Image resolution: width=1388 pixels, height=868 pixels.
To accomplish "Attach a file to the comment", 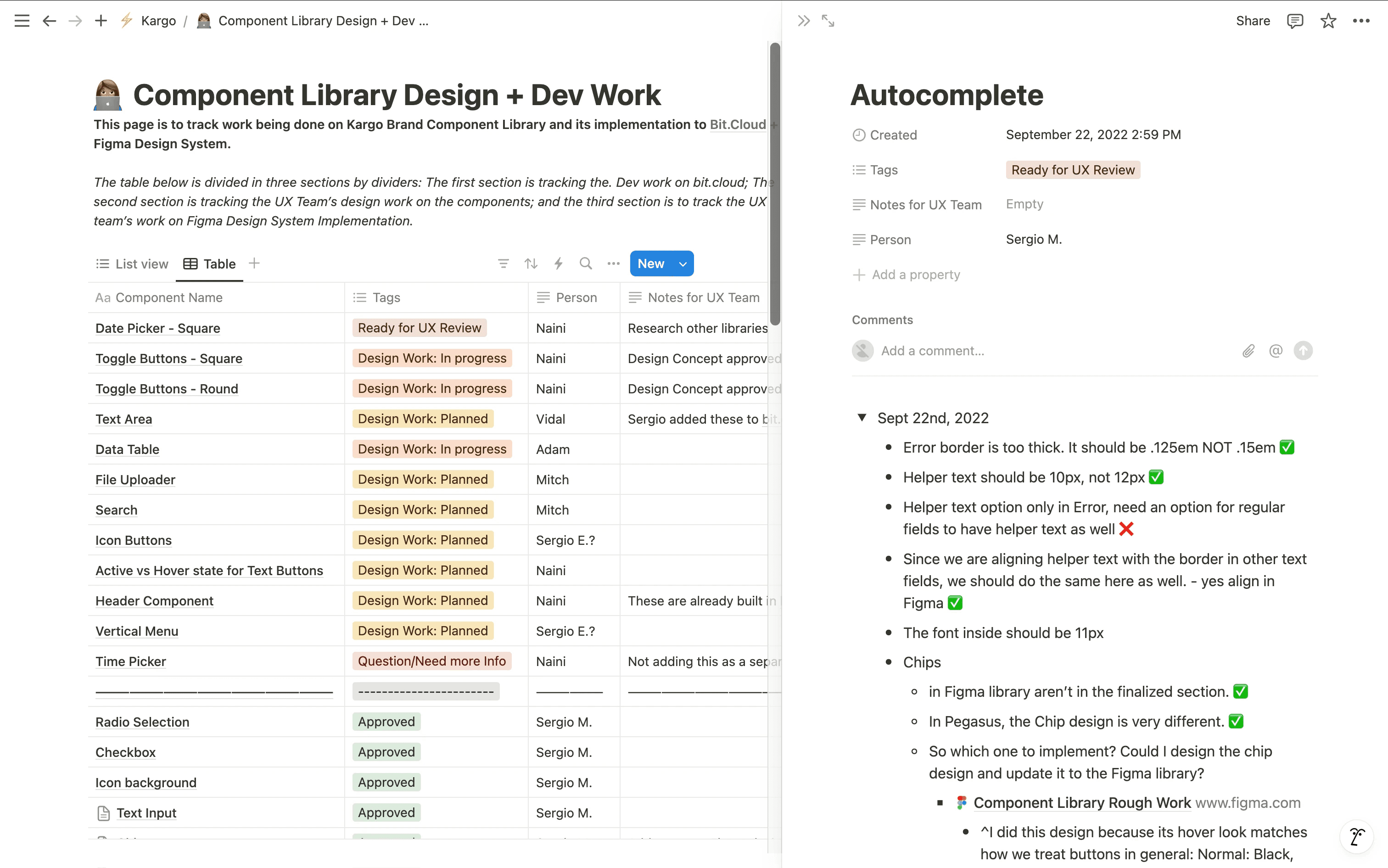I will pyautogui.click(x=1248, y=351).
